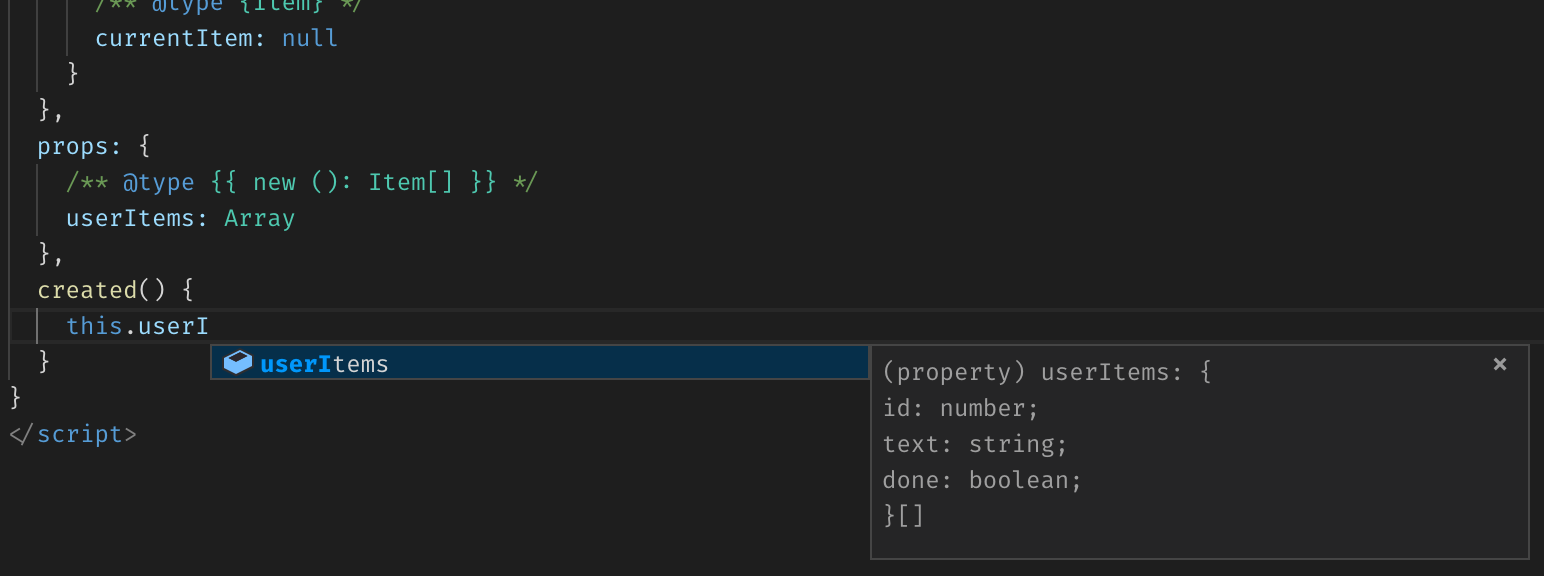Click the Array type in props
1544x576 pixels.
click(259, 218)
